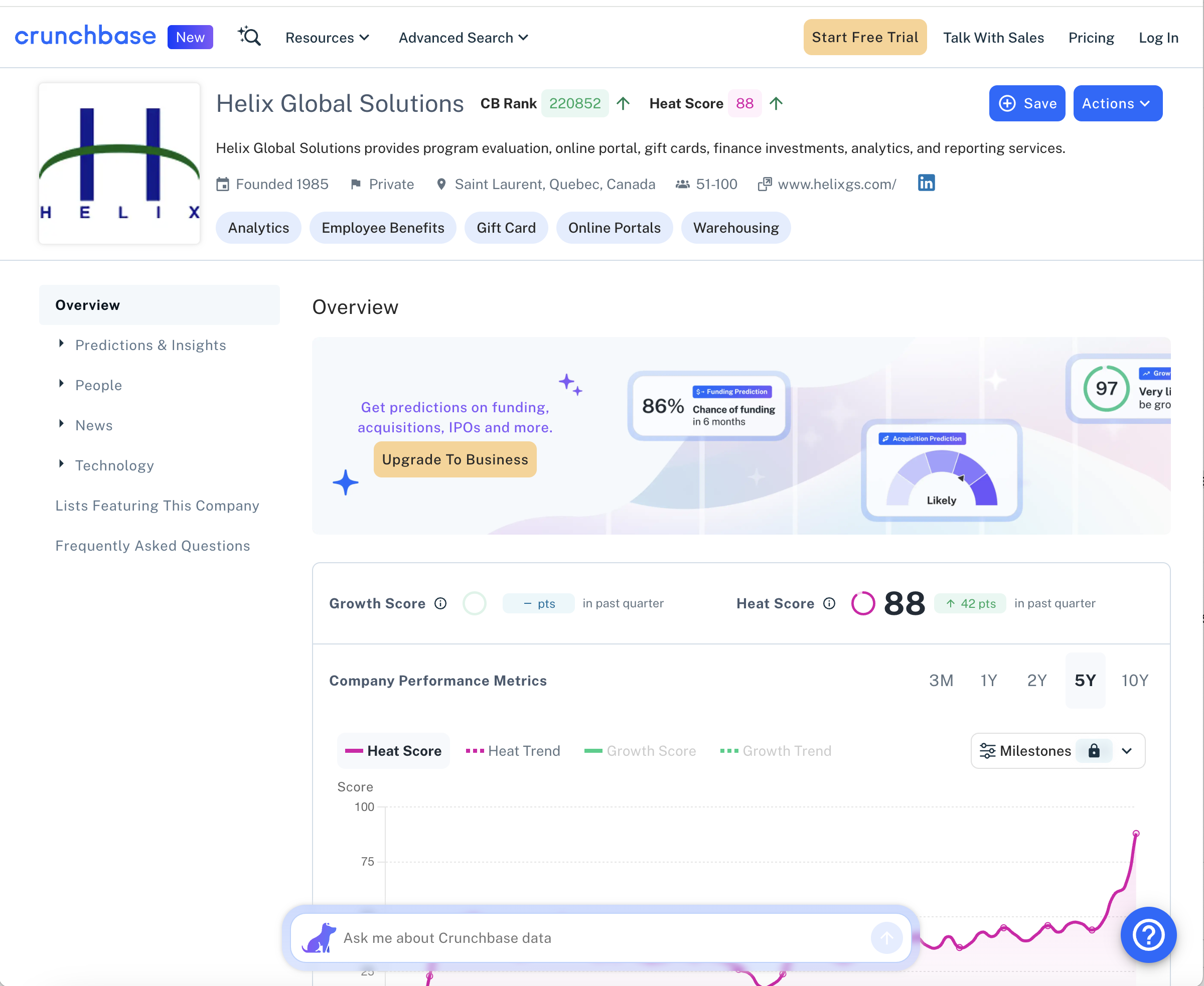
Task: Switch chart range to 5Y
Action: tap(1085, 681)
